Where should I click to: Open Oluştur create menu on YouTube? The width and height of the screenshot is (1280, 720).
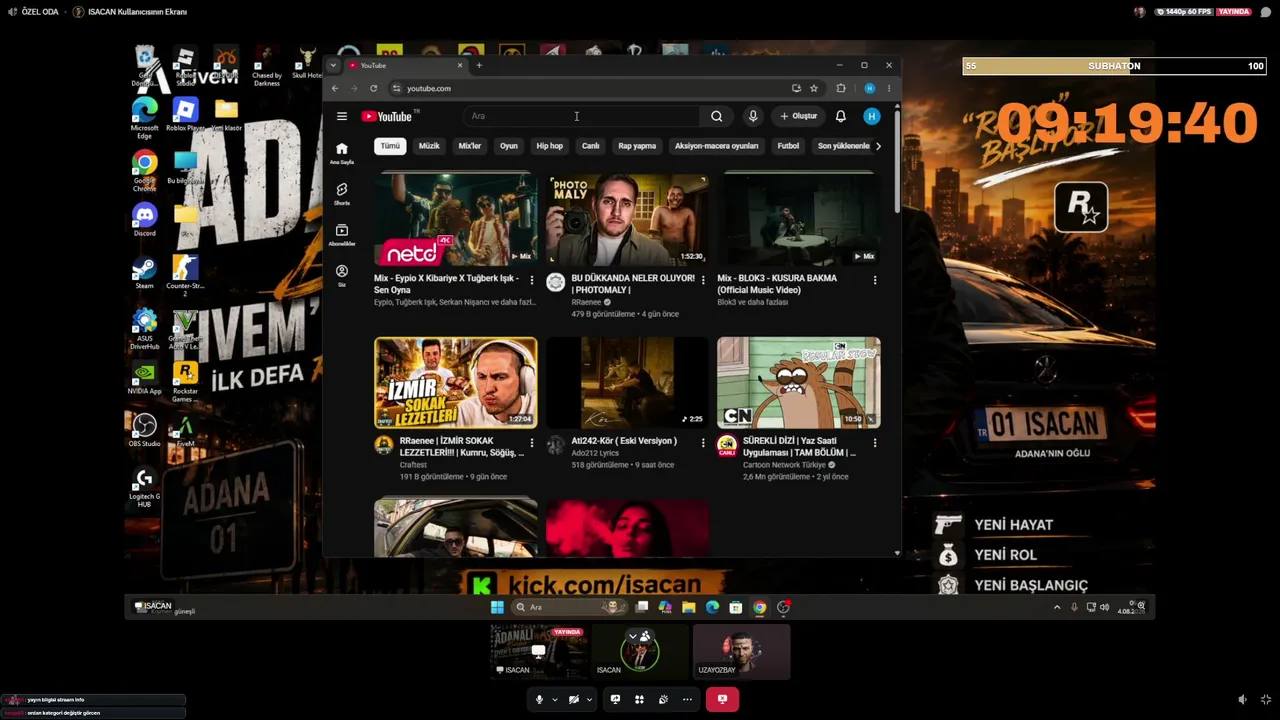[799, 116]
